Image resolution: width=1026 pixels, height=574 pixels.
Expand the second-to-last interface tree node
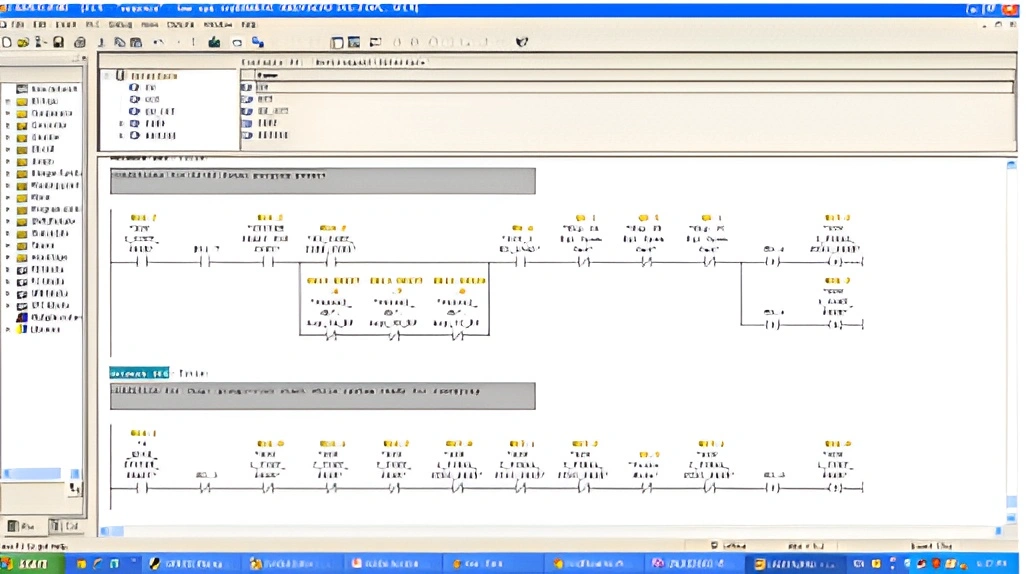[121, 123]
